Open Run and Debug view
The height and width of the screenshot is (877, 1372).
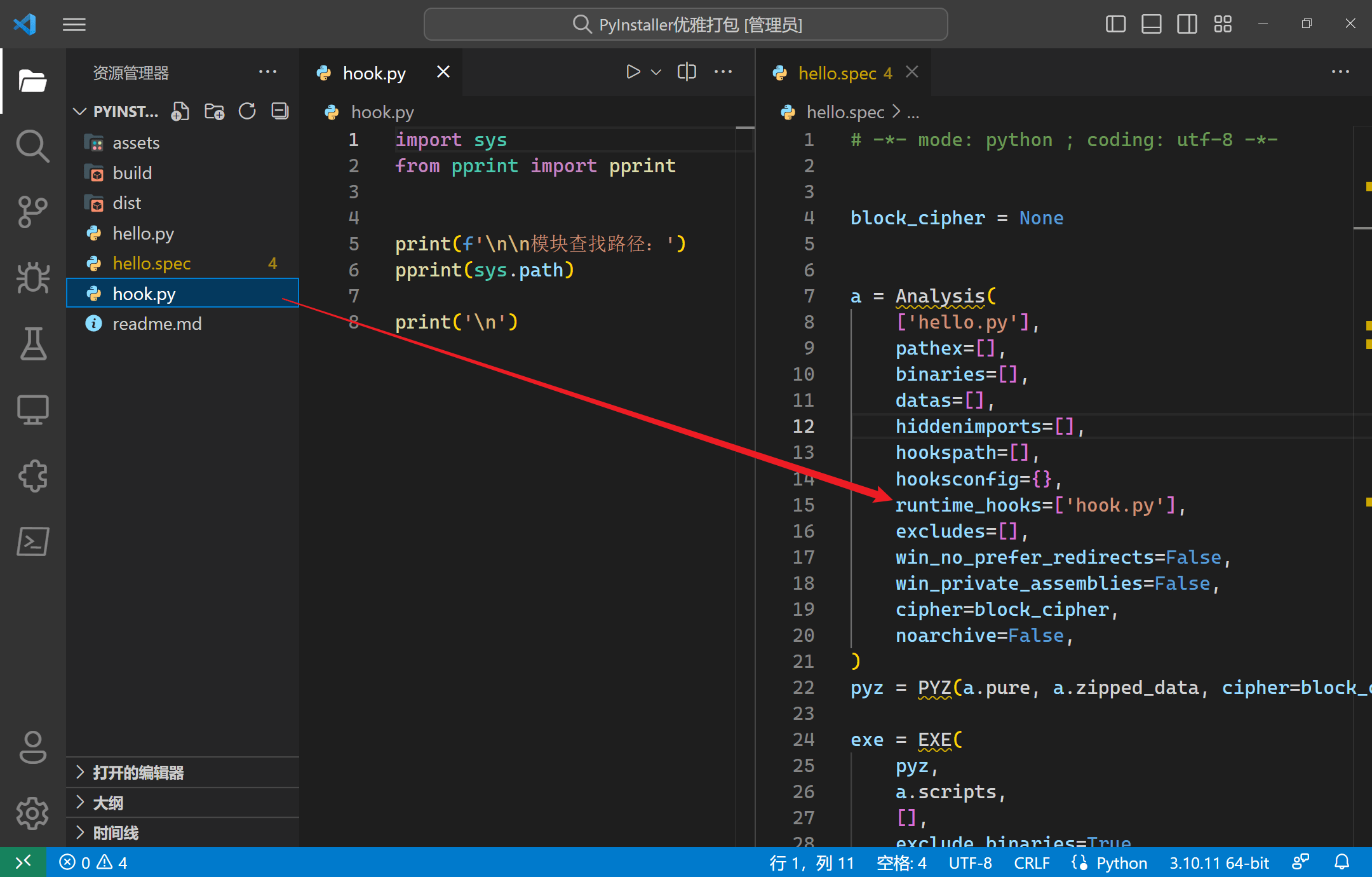click(x=32, y=278)
